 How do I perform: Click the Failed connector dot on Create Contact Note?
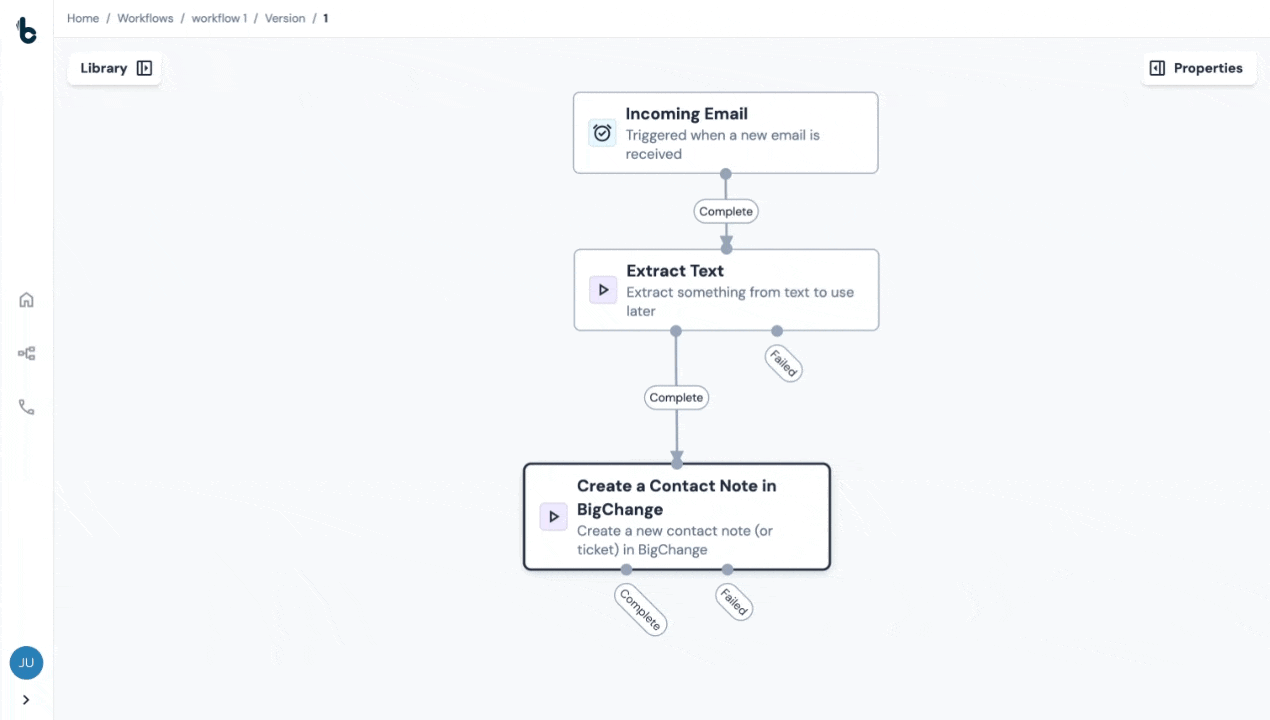point(727,570)
